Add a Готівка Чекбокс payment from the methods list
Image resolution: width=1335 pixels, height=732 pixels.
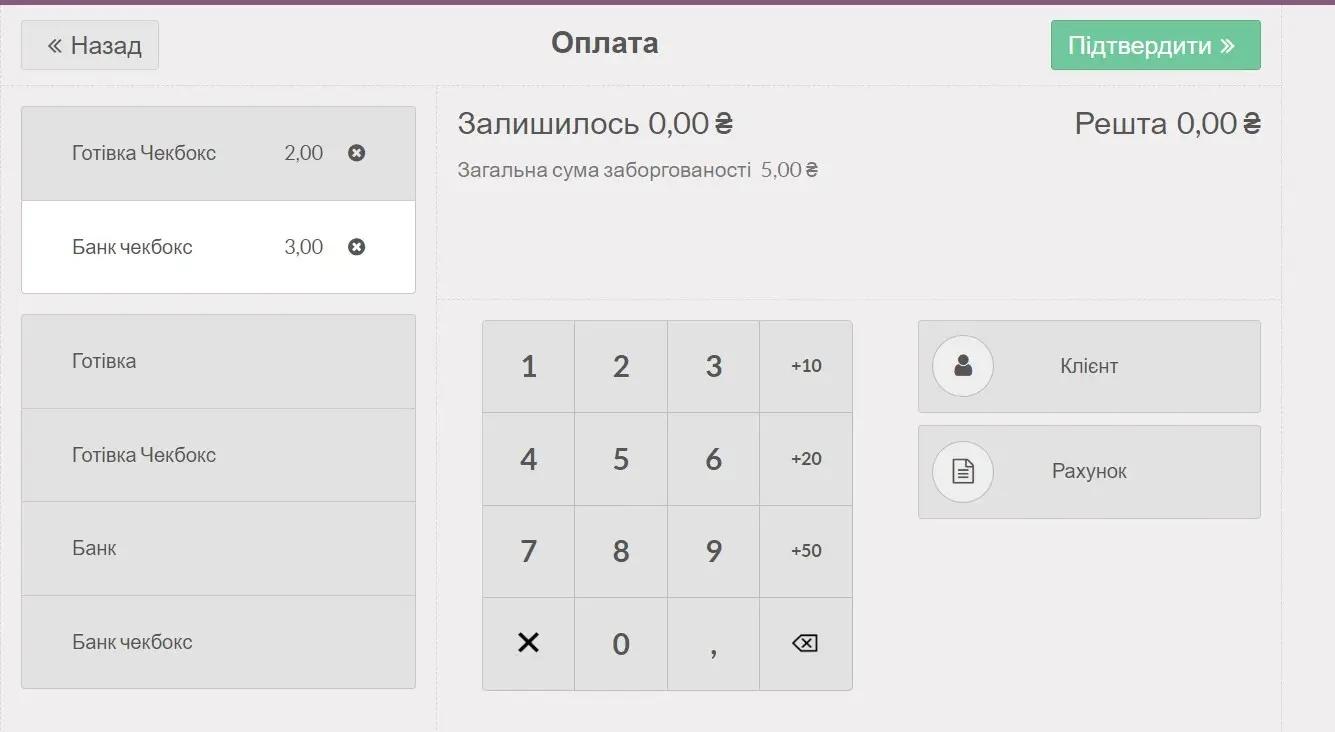218,455
